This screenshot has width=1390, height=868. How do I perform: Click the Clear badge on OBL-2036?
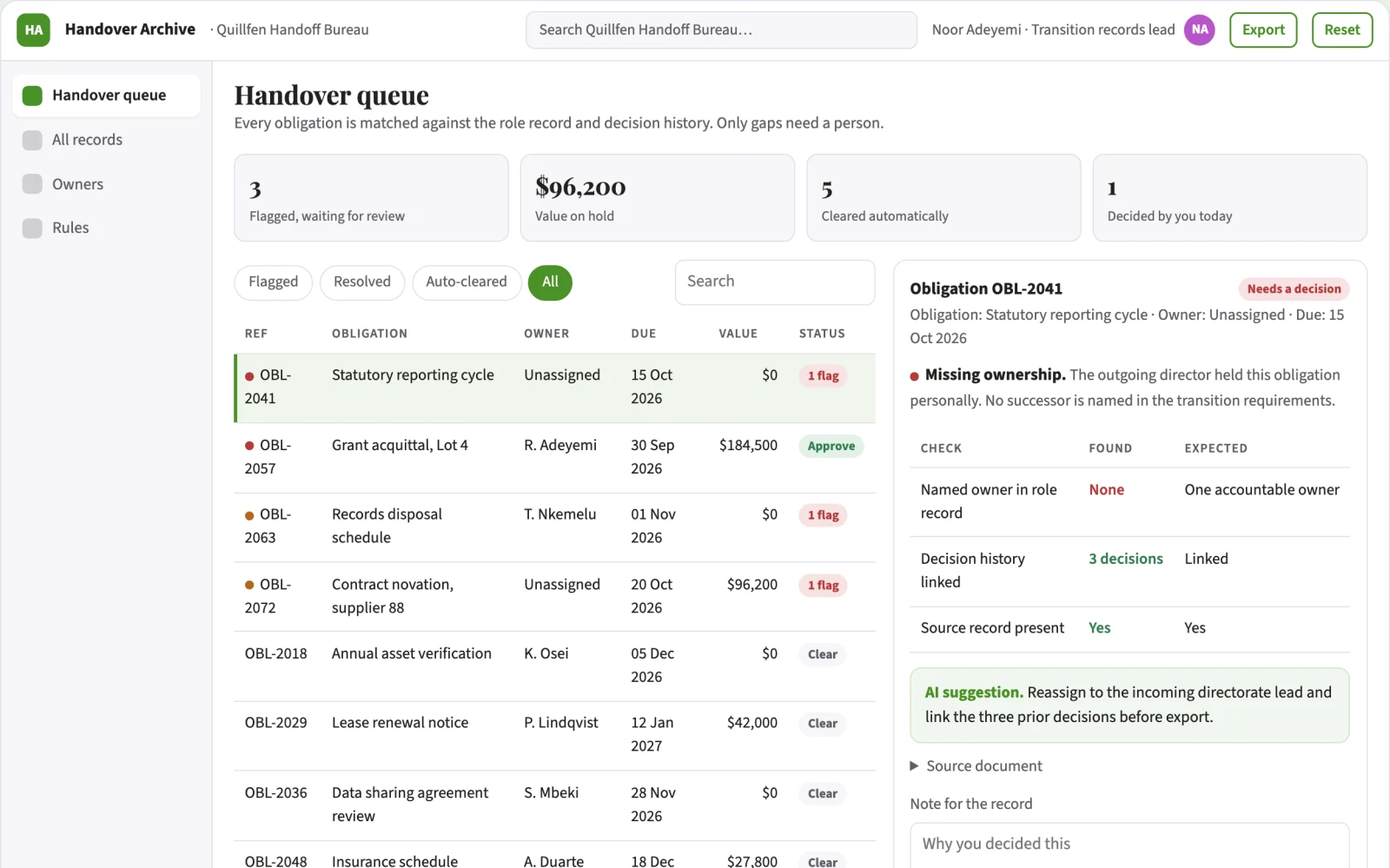[x=822, y=794]
